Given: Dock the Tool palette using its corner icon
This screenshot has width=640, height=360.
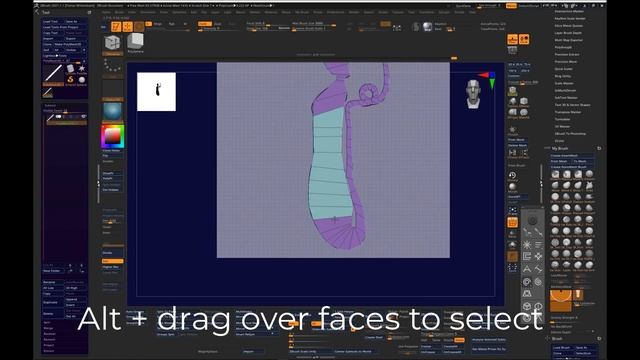Looking at the screenshot, I should pos(89,13).
